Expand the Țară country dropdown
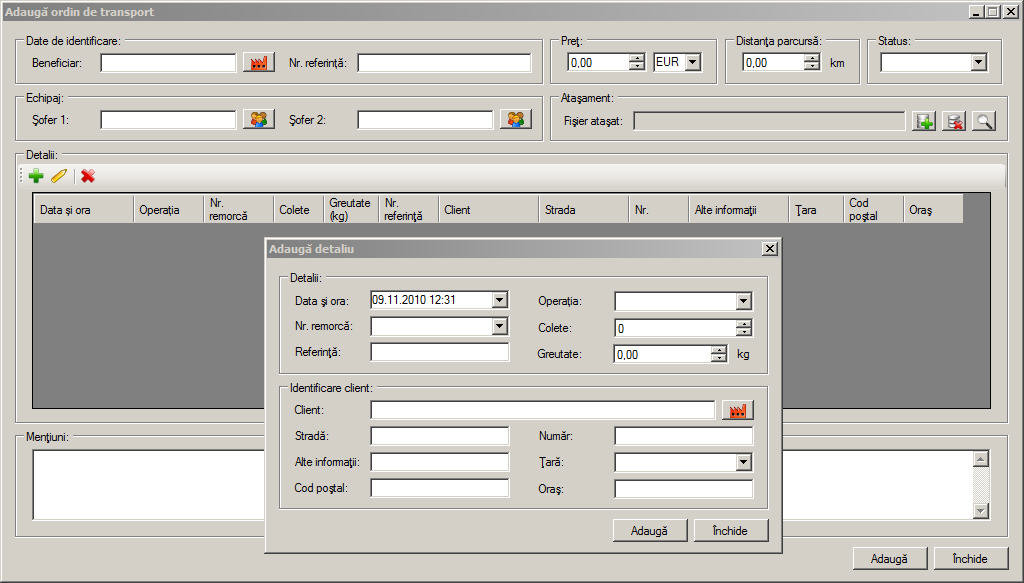This screenshot has height=583, width=1024. tap(744, 462)
